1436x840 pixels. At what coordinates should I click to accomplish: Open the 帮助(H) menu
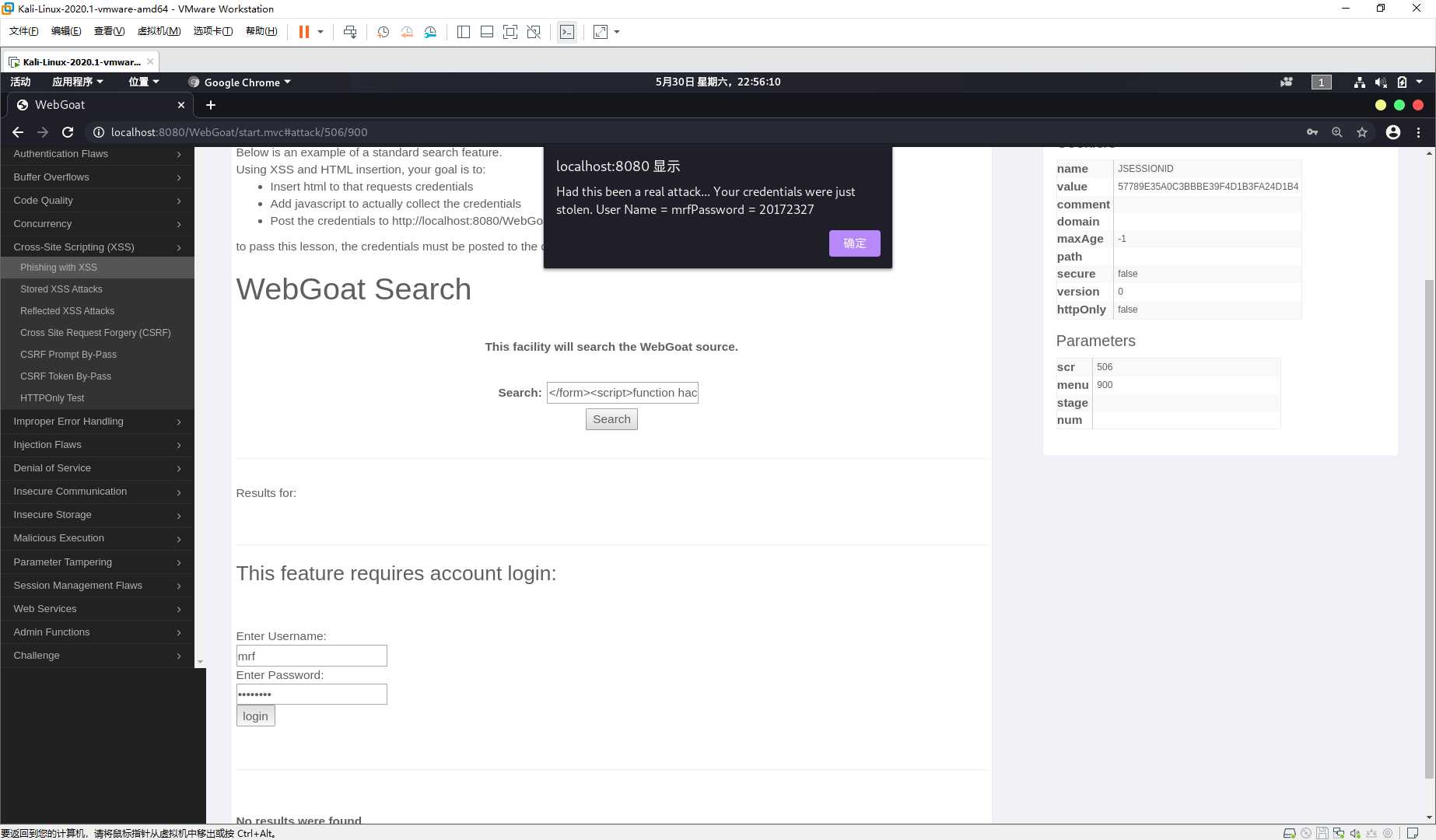tap(261, 31)
